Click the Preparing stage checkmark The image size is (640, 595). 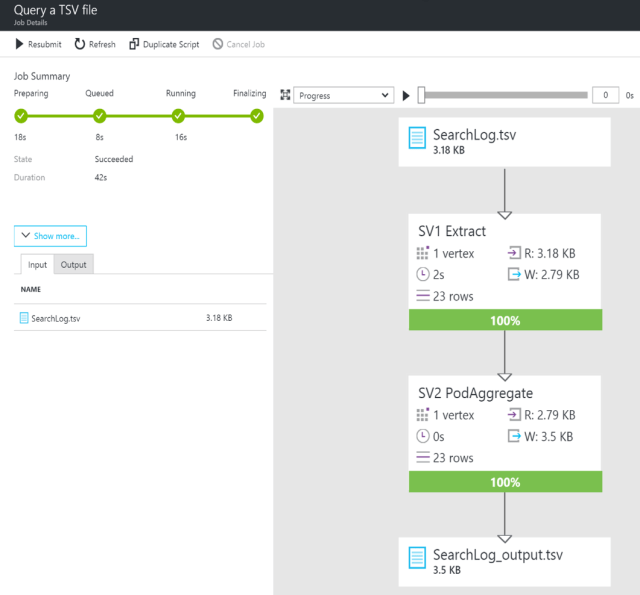coord(20,116)
